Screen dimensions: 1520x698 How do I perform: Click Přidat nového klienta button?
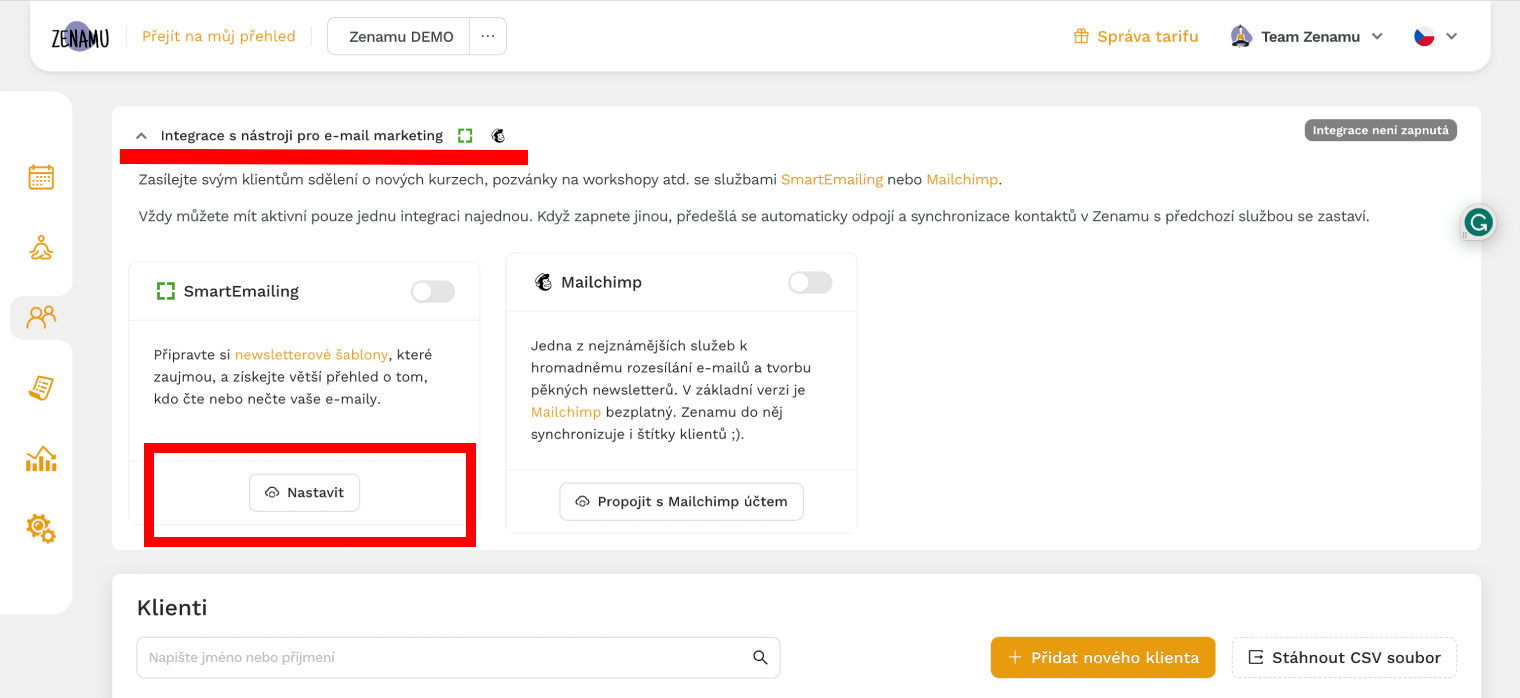point(1103,657)
